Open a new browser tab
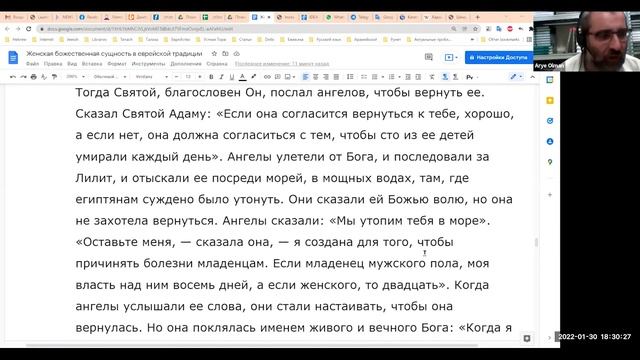This screenshot has height=360, width=640. 478,17
